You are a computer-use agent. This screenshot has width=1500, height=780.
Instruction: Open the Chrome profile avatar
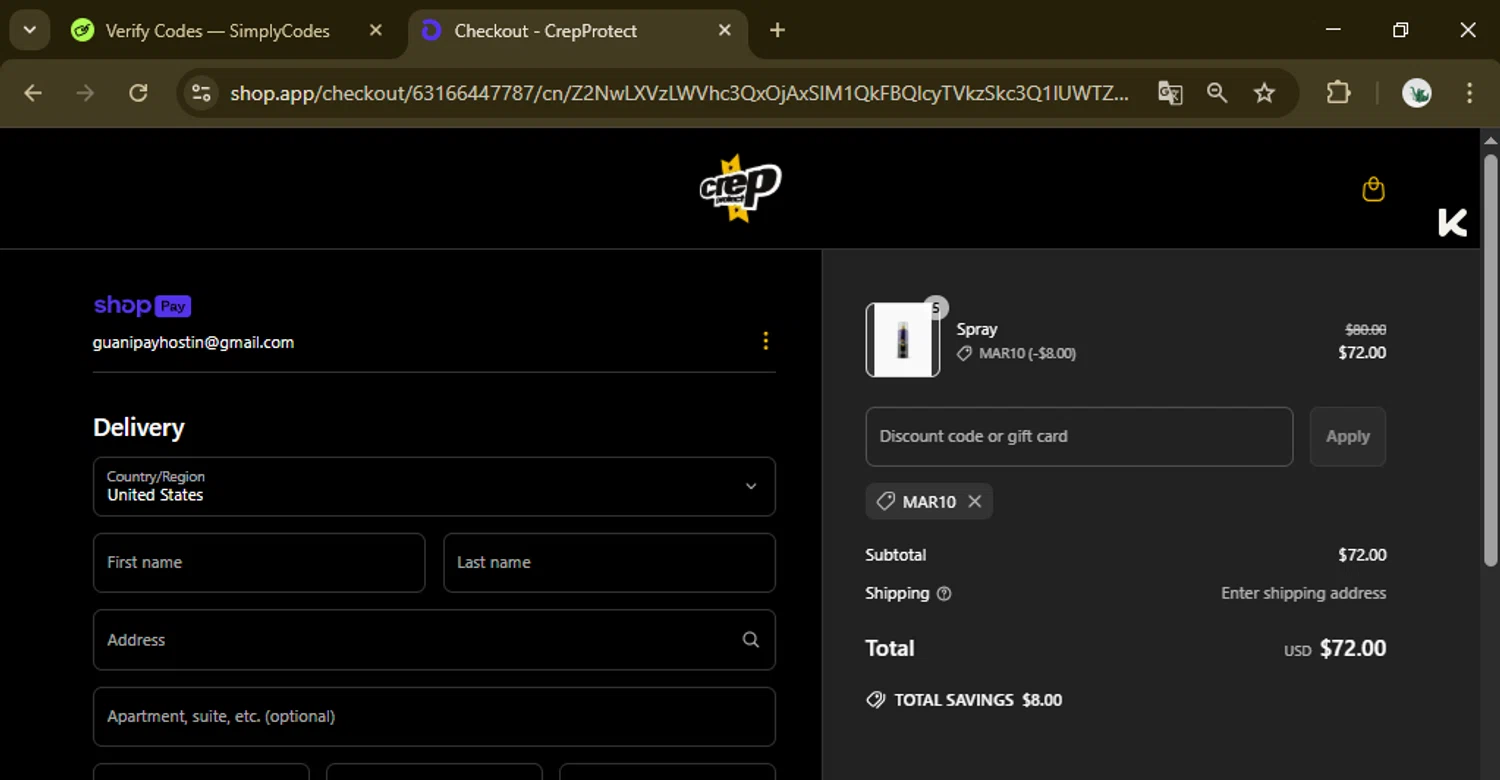[x=1417, y=93]
